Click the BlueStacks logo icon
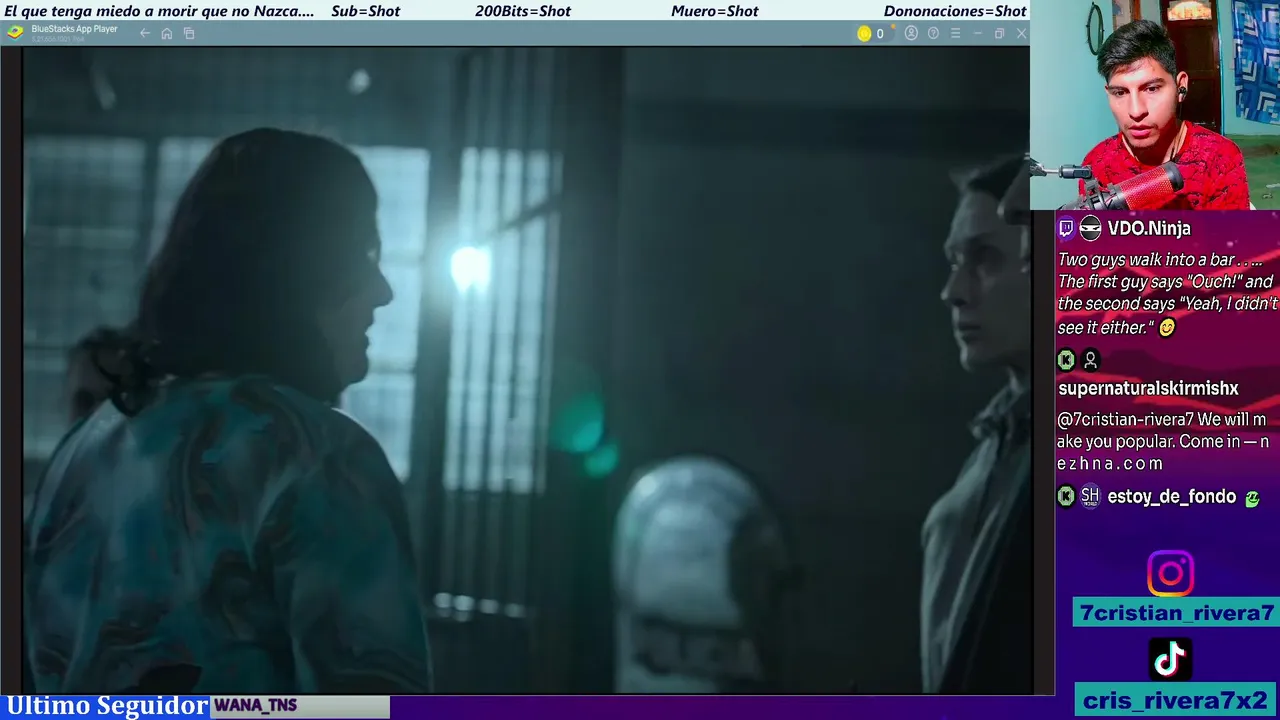Screen dimensions: 1280x720 (x=15, y=32)
